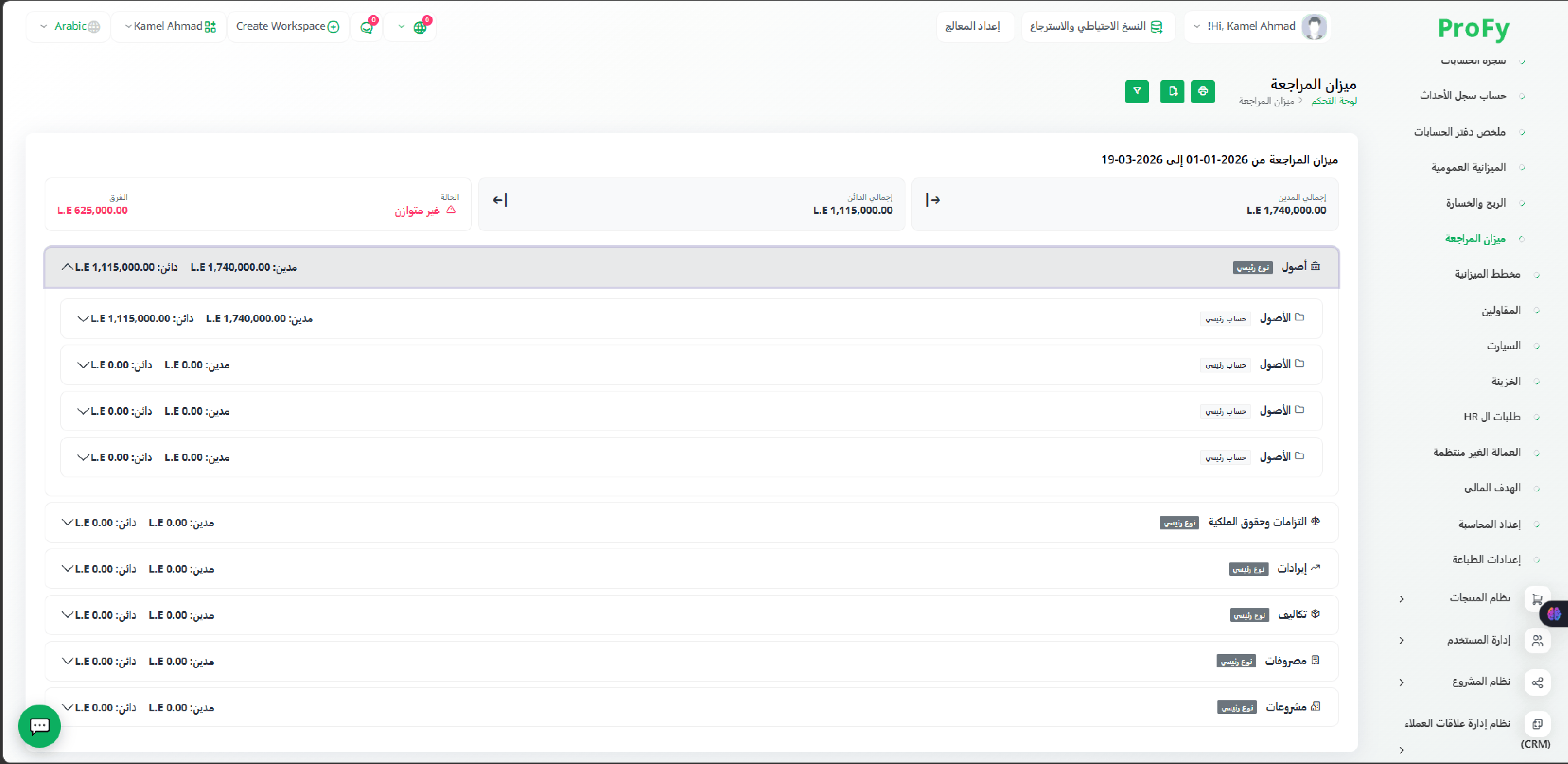Open حساب سجل الأحداث in sidebar
The height and width of the screenshot is (764, 1568).
[1463, 96]
